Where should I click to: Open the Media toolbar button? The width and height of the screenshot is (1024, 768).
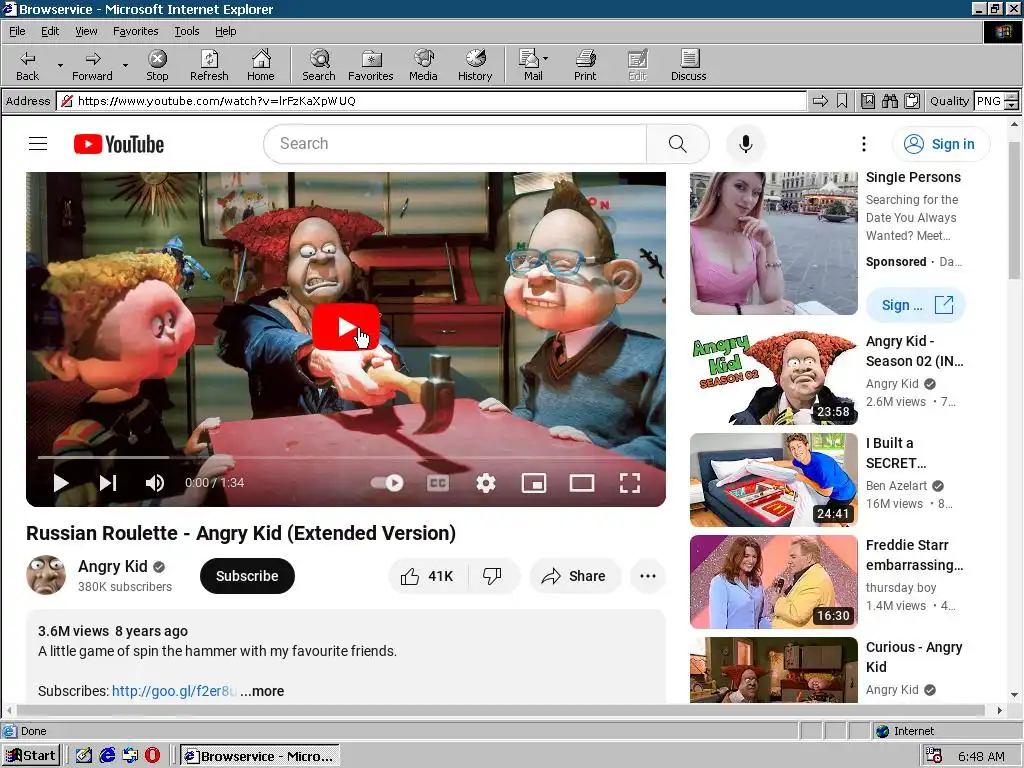(x=423, y=65)
